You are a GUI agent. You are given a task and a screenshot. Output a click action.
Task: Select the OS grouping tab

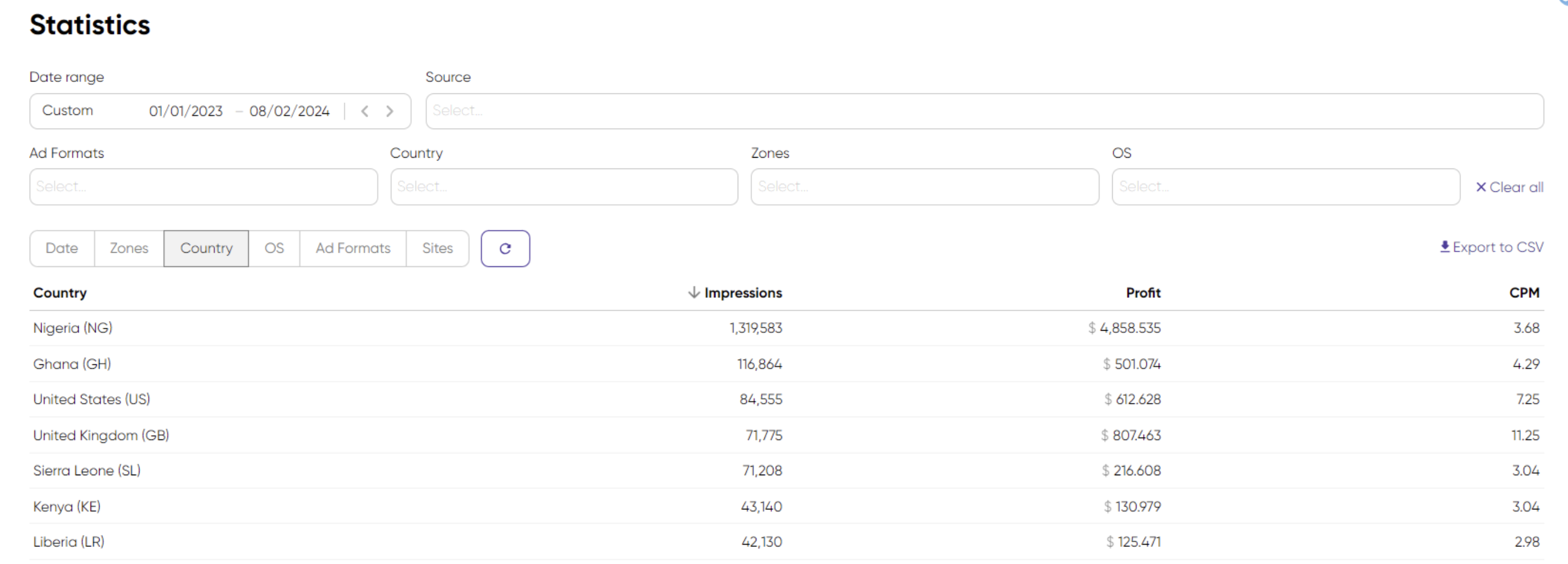click(x=274, y=248)
